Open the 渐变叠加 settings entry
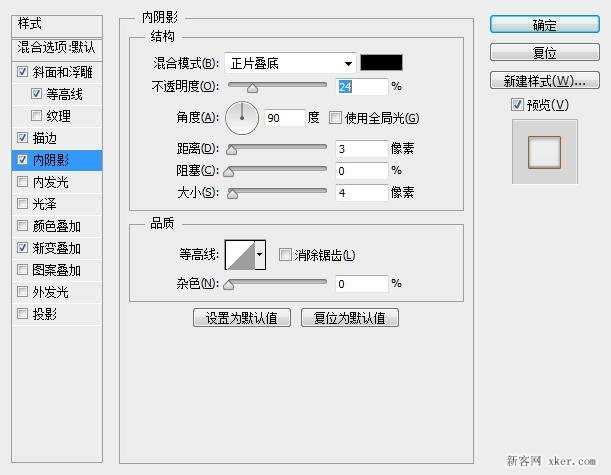 [56, 248]
